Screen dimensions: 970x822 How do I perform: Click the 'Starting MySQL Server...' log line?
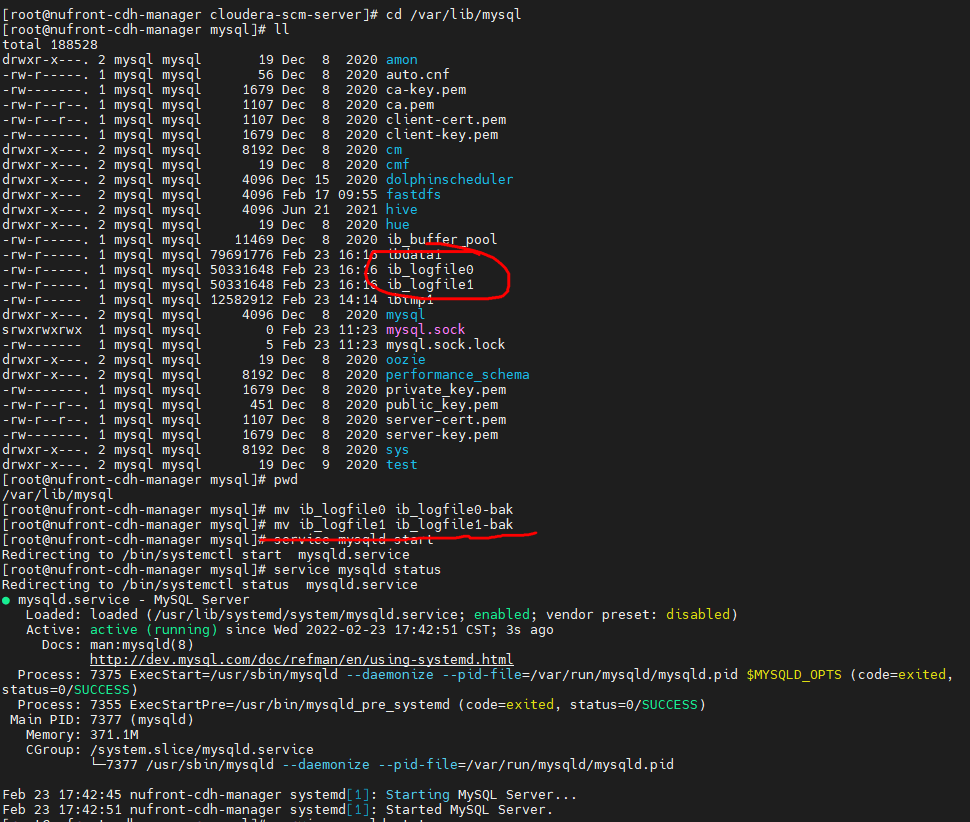481,795
